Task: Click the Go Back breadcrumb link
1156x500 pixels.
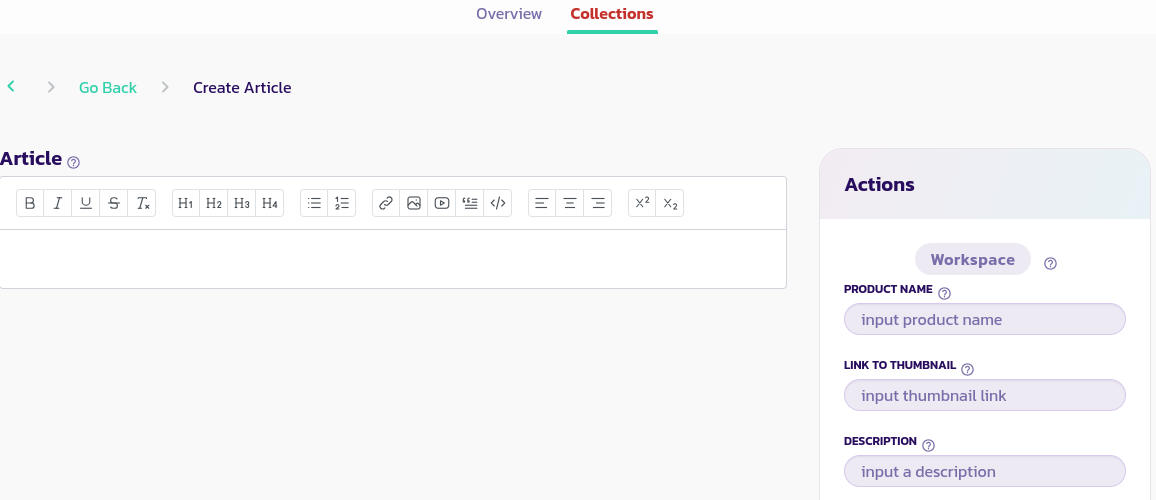Action: pos(108,88)
